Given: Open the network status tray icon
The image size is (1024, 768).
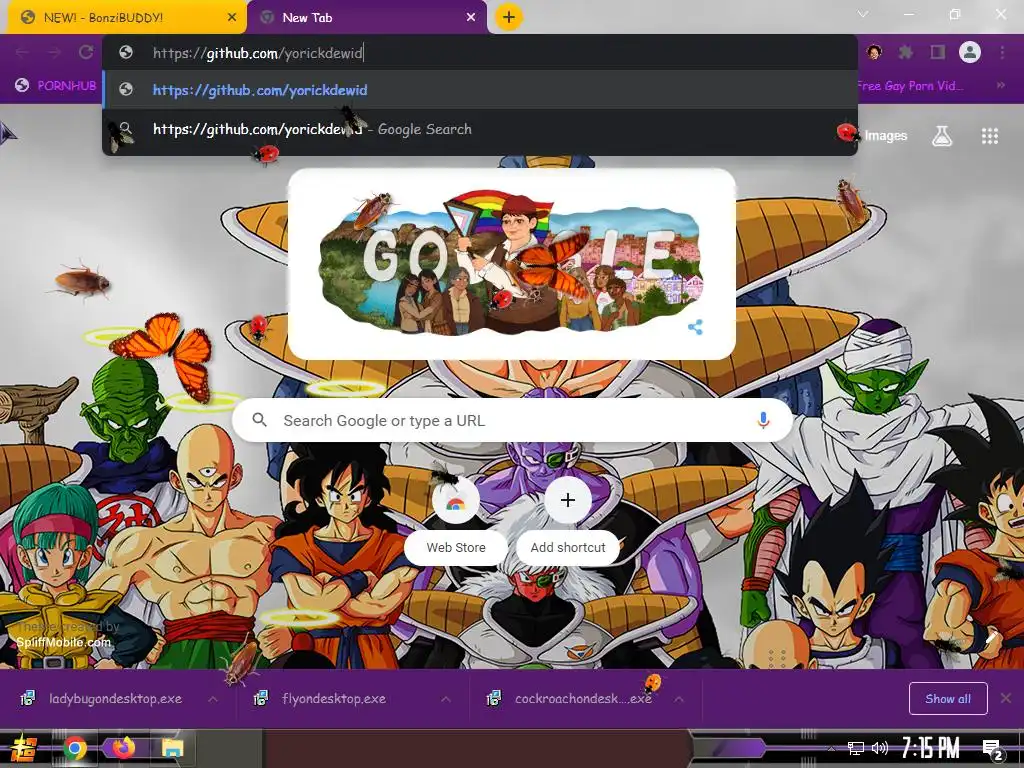Looking at the screenshot, I should (x=855, y=748).
